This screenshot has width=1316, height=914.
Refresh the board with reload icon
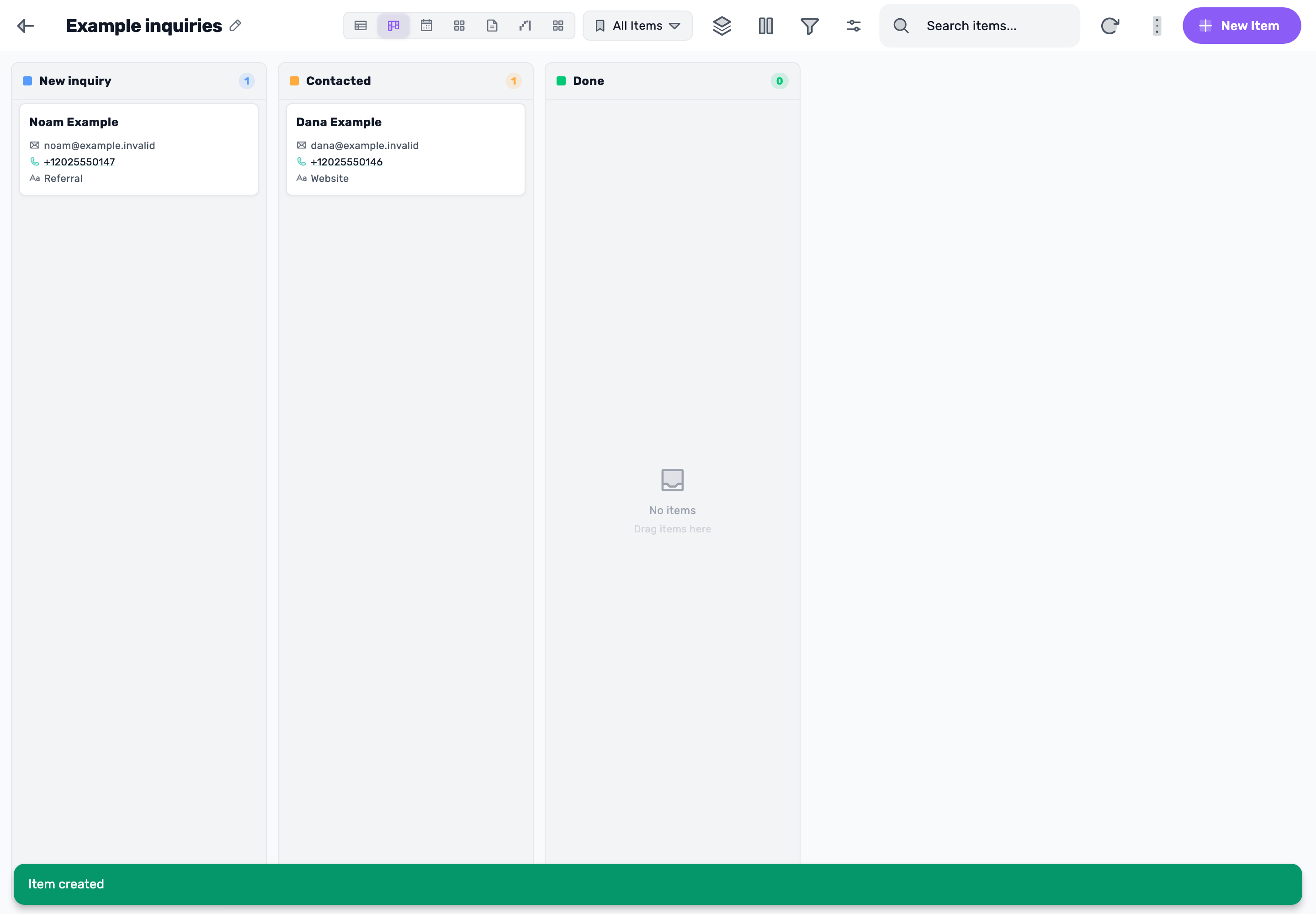point(1110,26)
